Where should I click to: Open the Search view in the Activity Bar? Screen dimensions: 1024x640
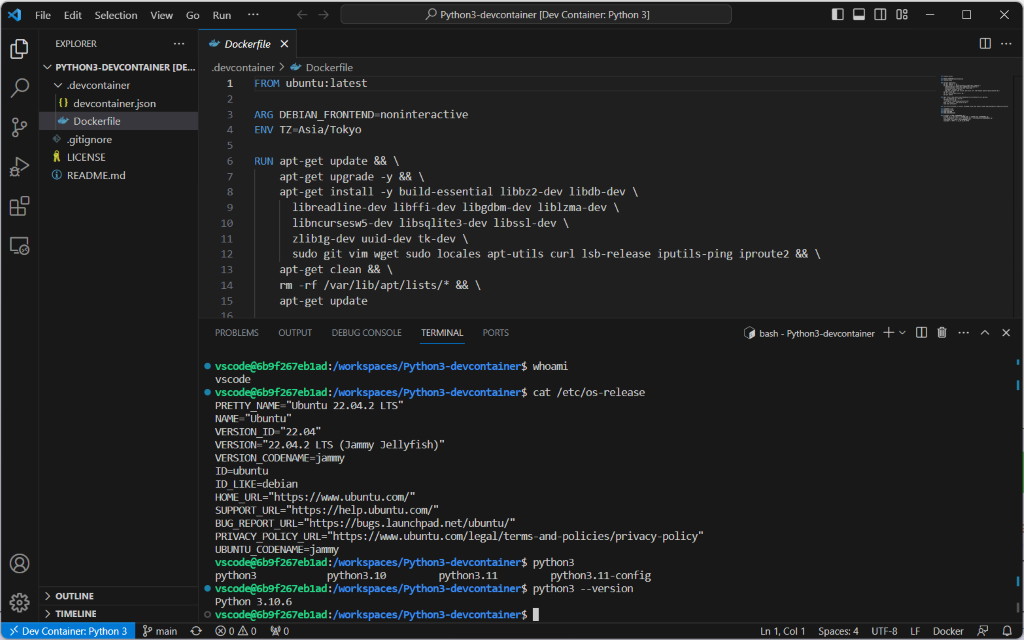[21, 88]
